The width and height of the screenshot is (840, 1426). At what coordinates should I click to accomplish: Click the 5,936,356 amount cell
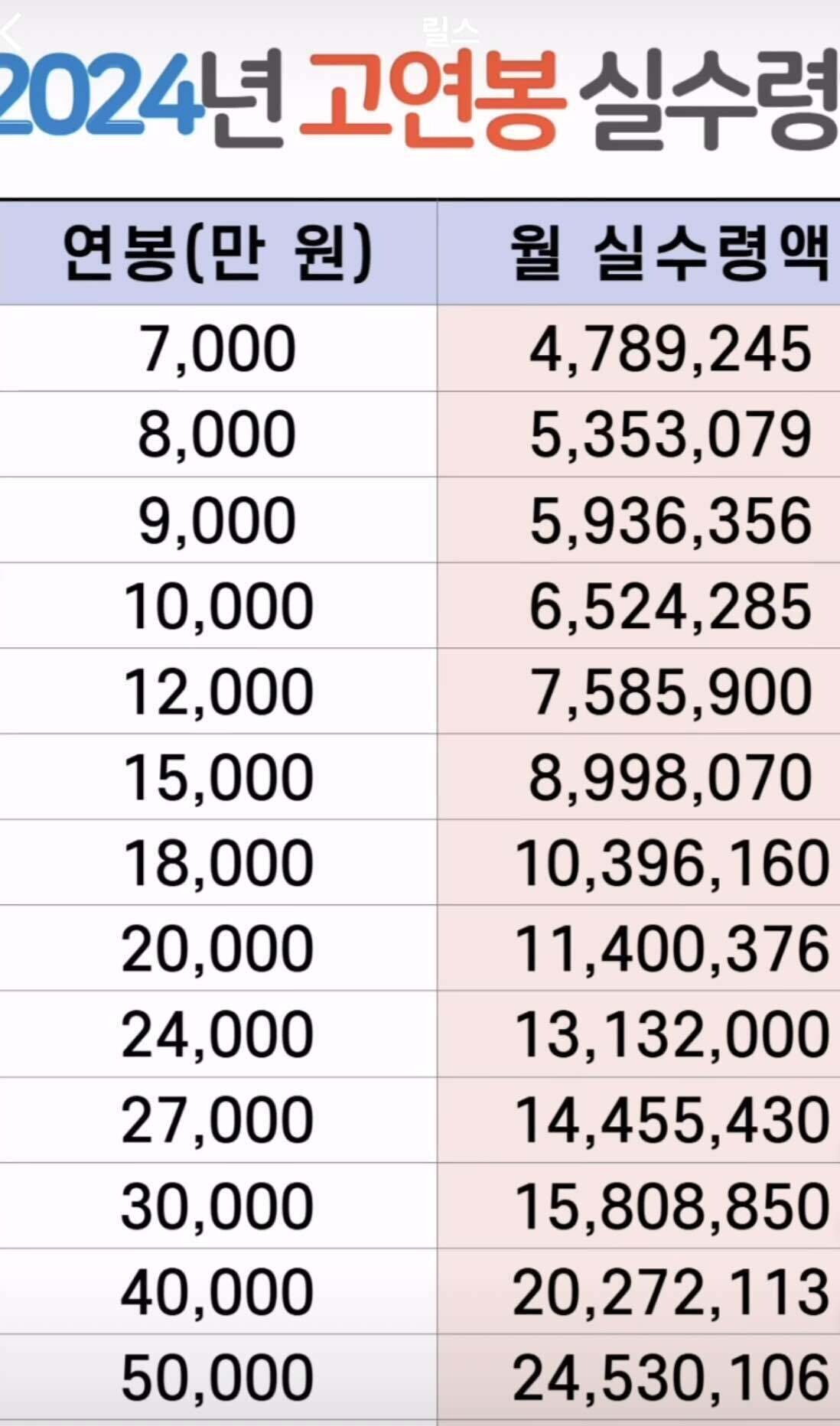click(639, 520)
